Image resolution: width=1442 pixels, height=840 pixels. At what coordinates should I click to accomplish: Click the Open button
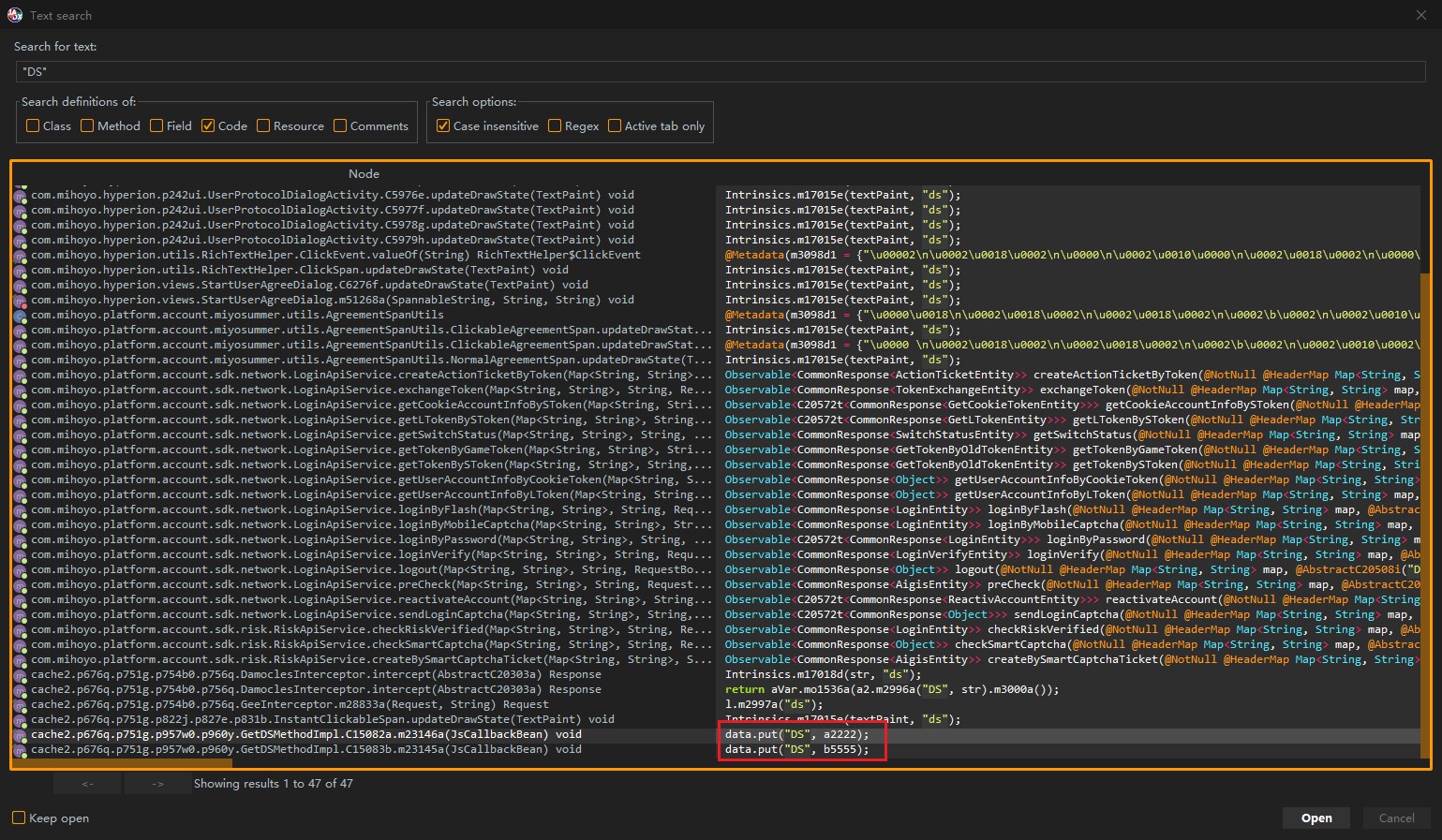tap(1316, 818)
